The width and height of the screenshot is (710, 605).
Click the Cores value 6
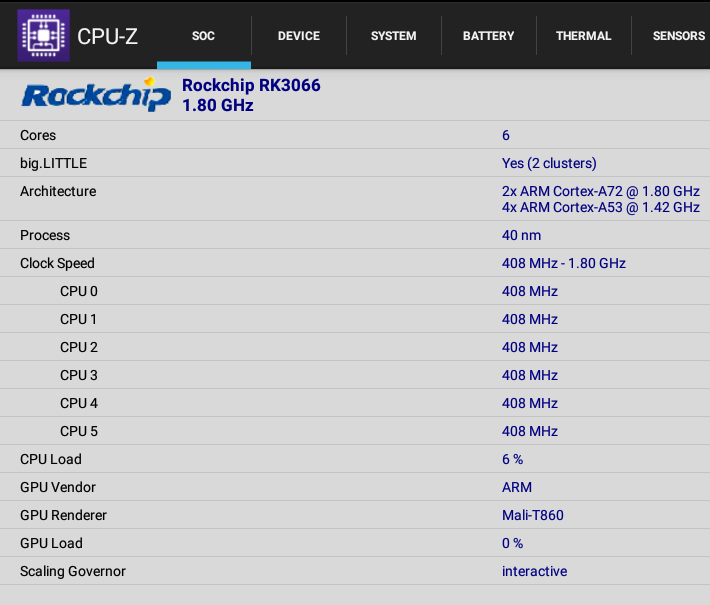[506, 135]
